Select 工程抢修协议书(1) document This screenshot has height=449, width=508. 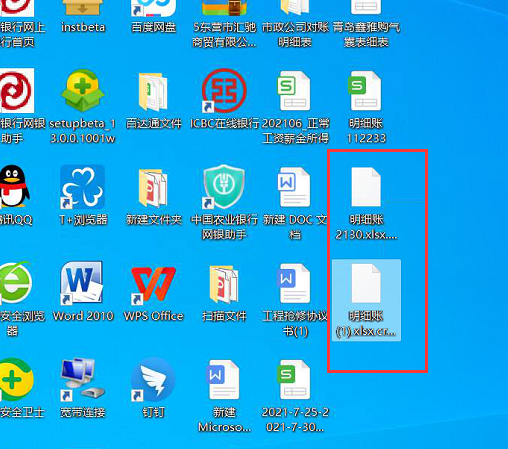295,283
